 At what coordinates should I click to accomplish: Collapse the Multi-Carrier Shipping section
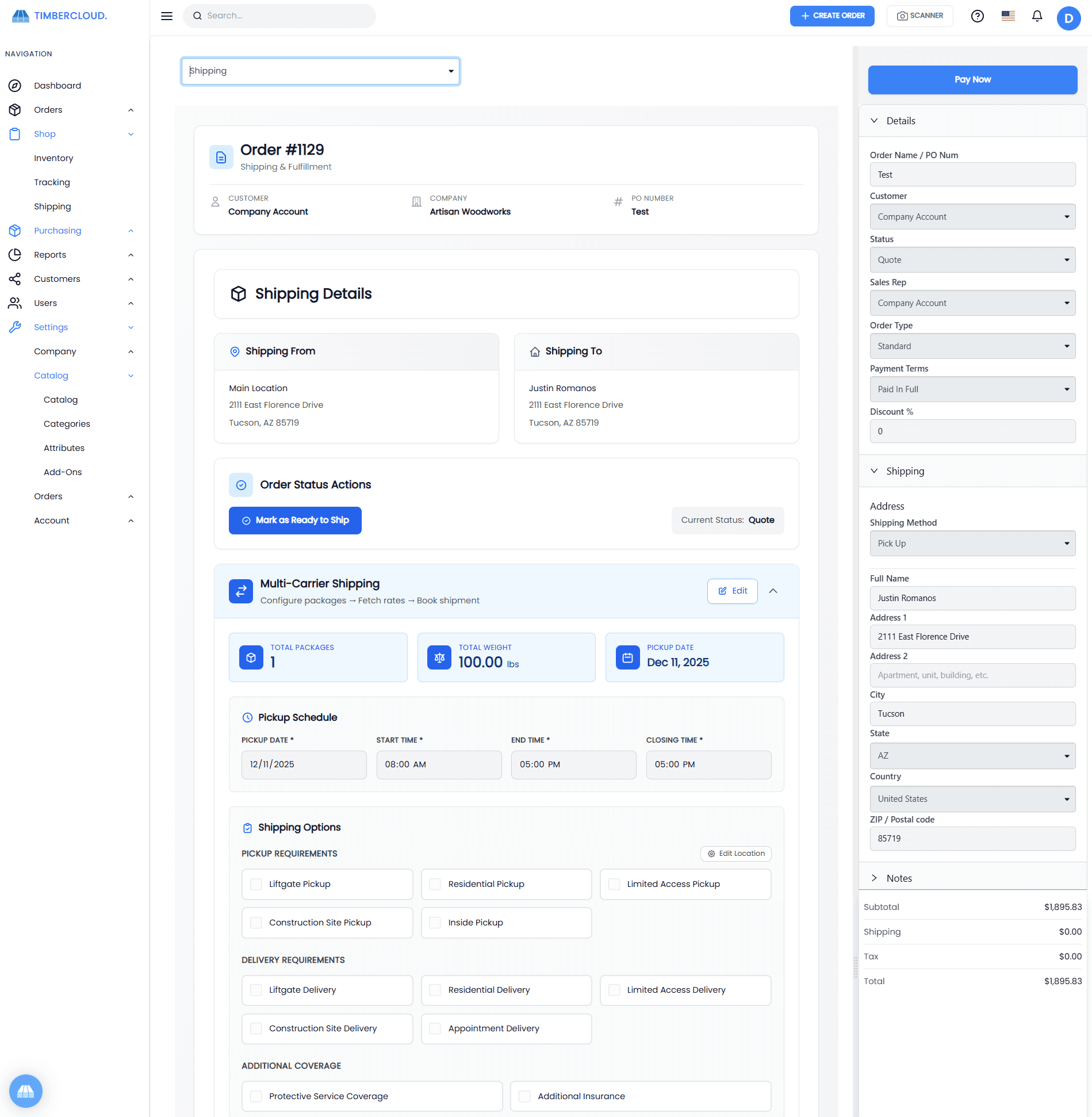[773, 591]
